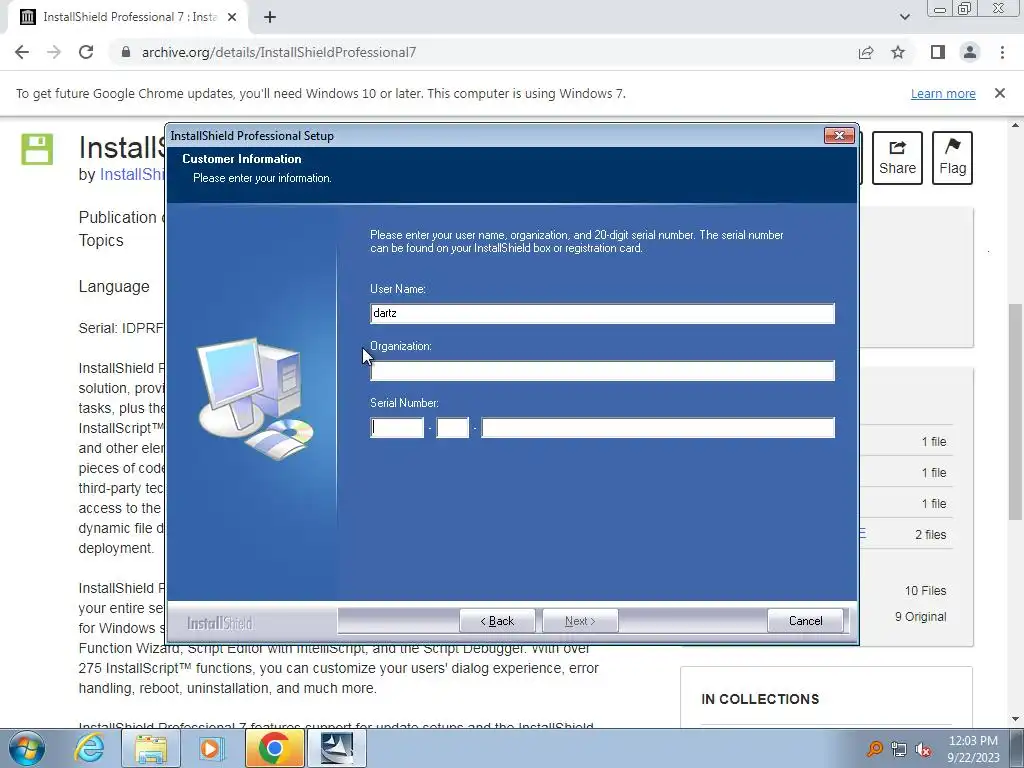The height and width of the screenshot is (768, 1024).
Task: Focus the last serial number box
Action: click(658, 428)
